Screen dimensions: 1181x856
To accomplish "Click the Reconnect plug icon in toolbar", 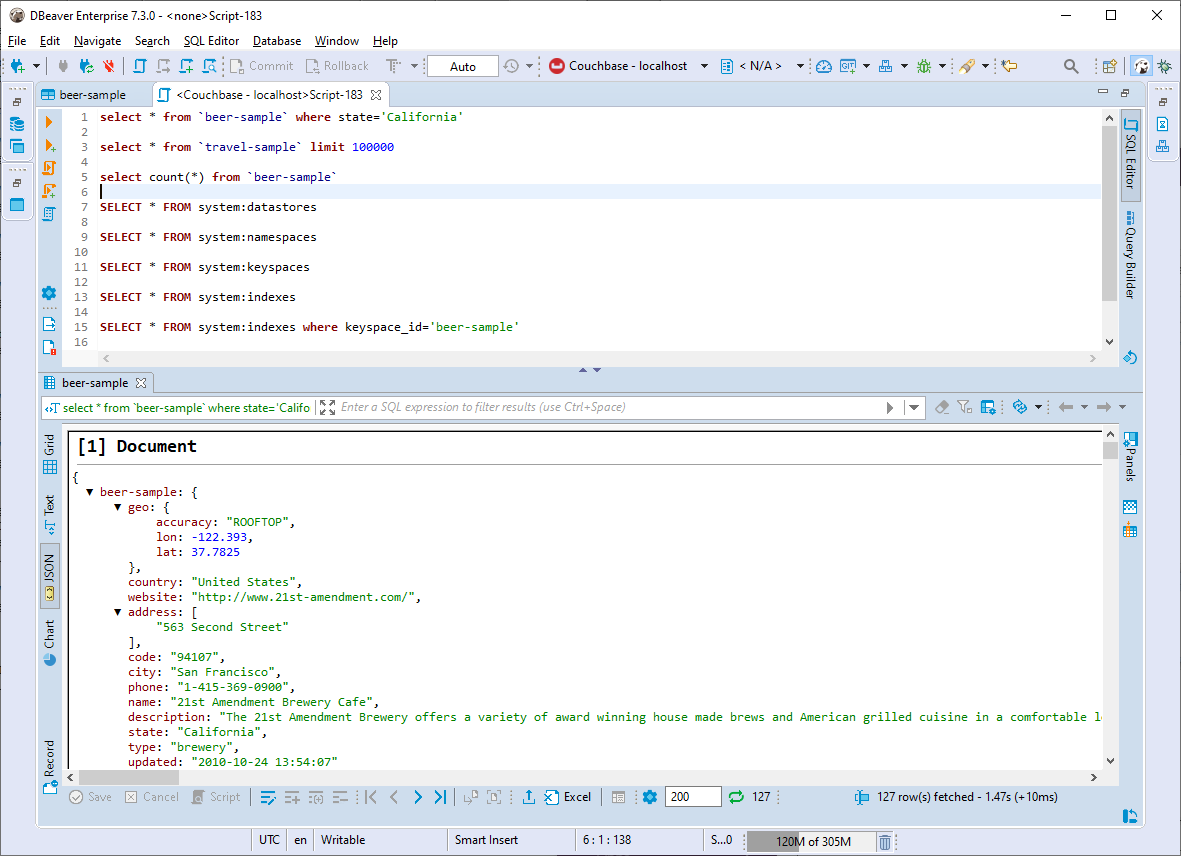I will pos(87,66).
